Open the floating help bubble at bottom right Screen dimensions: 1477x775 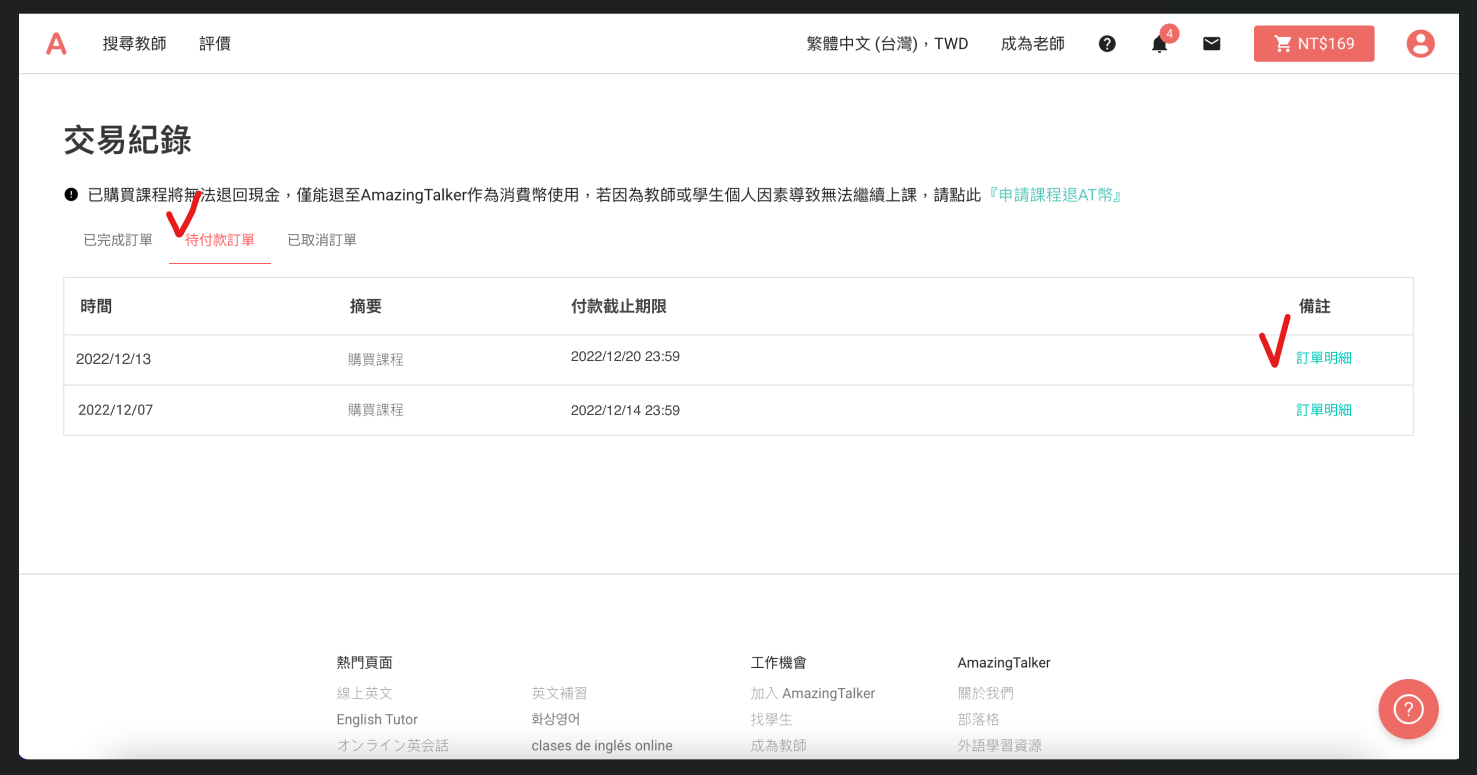1408,709
